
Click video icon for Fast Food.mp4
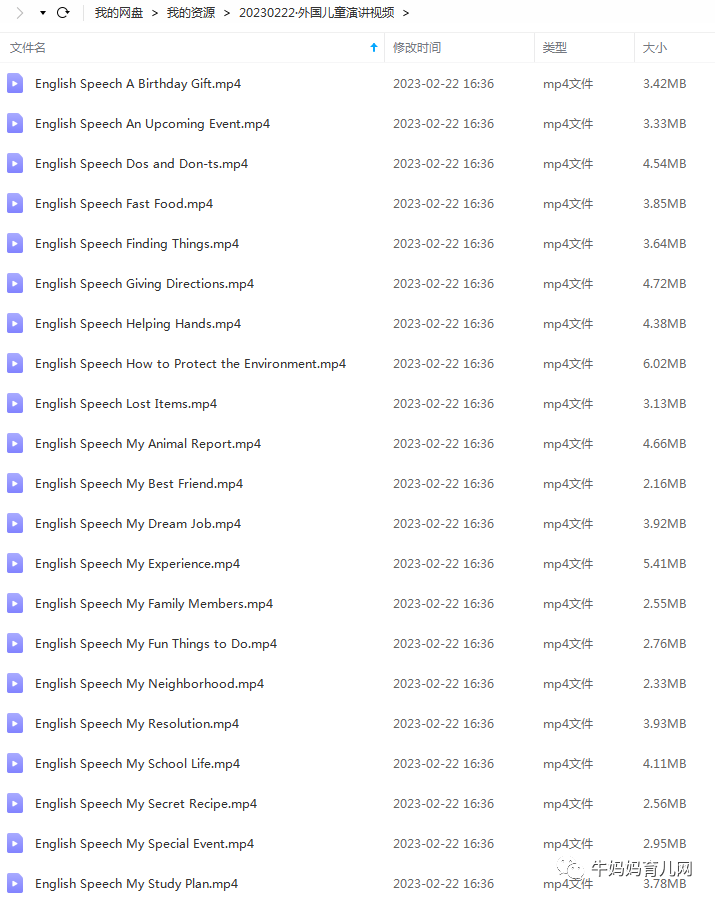pos(15,204)
